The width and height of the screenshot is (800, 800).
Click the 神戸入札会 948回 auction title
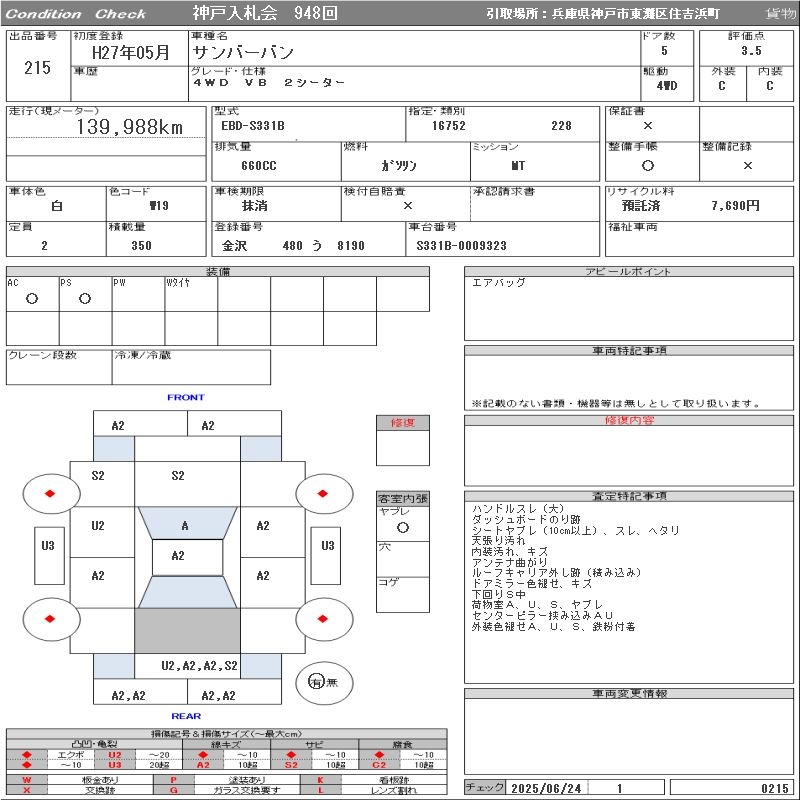(x=265, y=13)
